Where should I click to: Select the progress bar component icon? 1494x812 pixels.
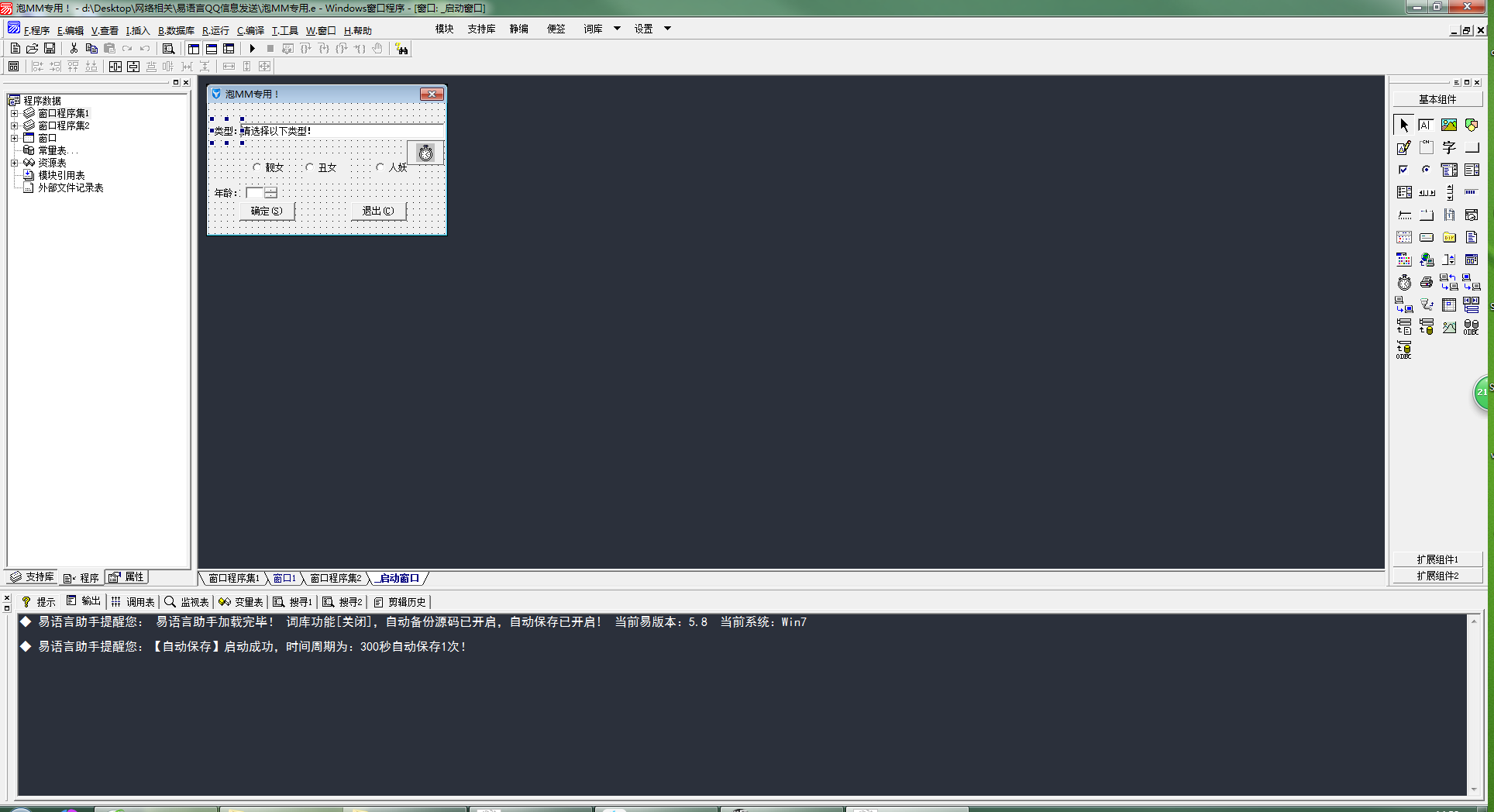pyautogui.click(x=1471, y=192)
